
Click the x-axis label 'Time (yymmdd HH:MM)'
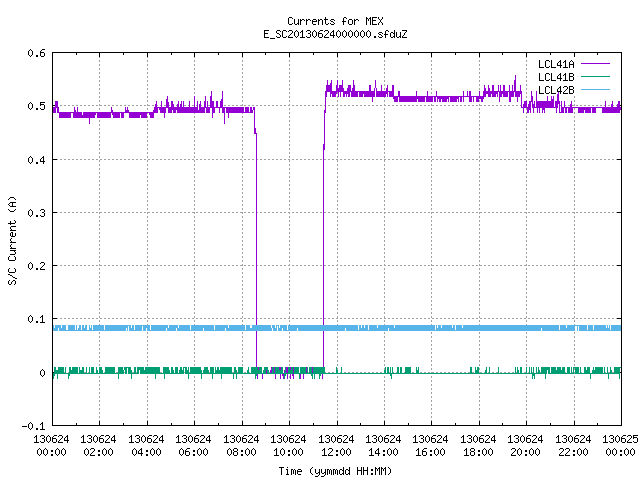(x=335, y=471)
